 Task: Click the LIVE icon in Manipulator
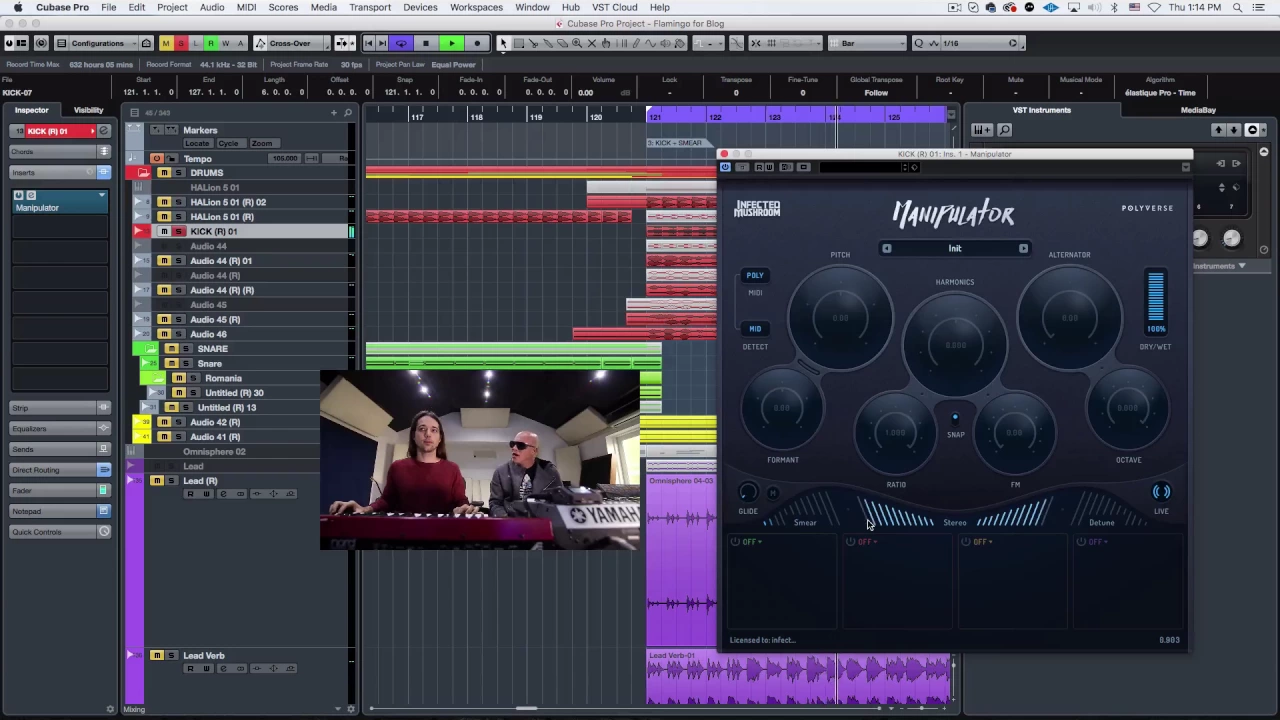click(x=1161, y=492)
